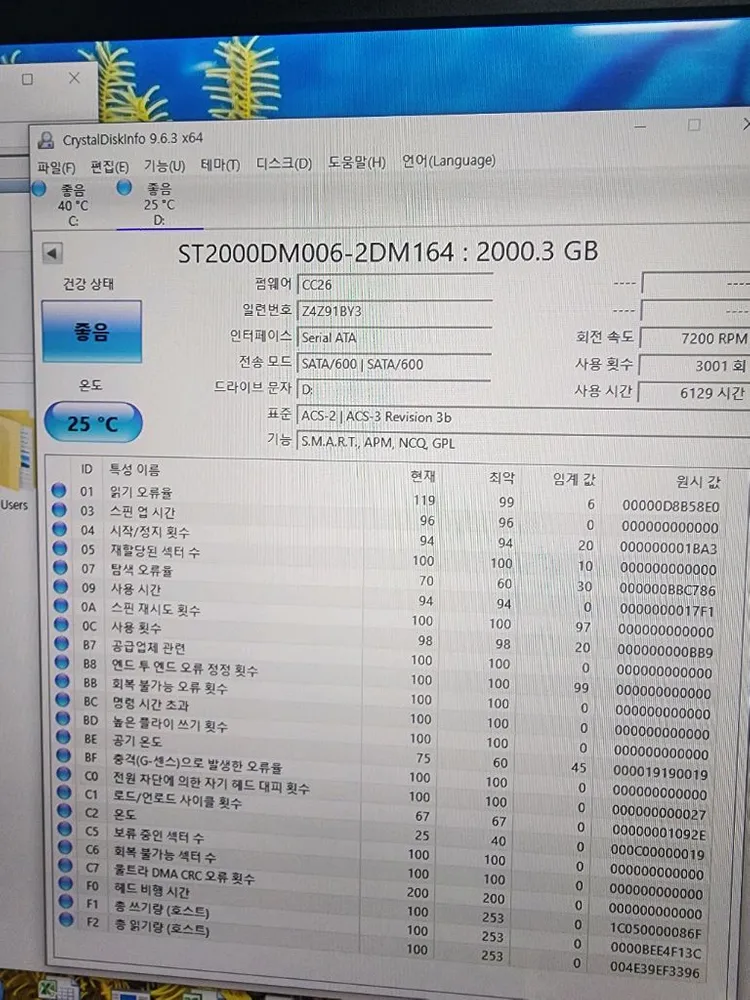Viewport: 750px width, 1000px height.
Task: Click status icon for ID BC 명령 시간 초과
Action: click(x=62, y=700)
